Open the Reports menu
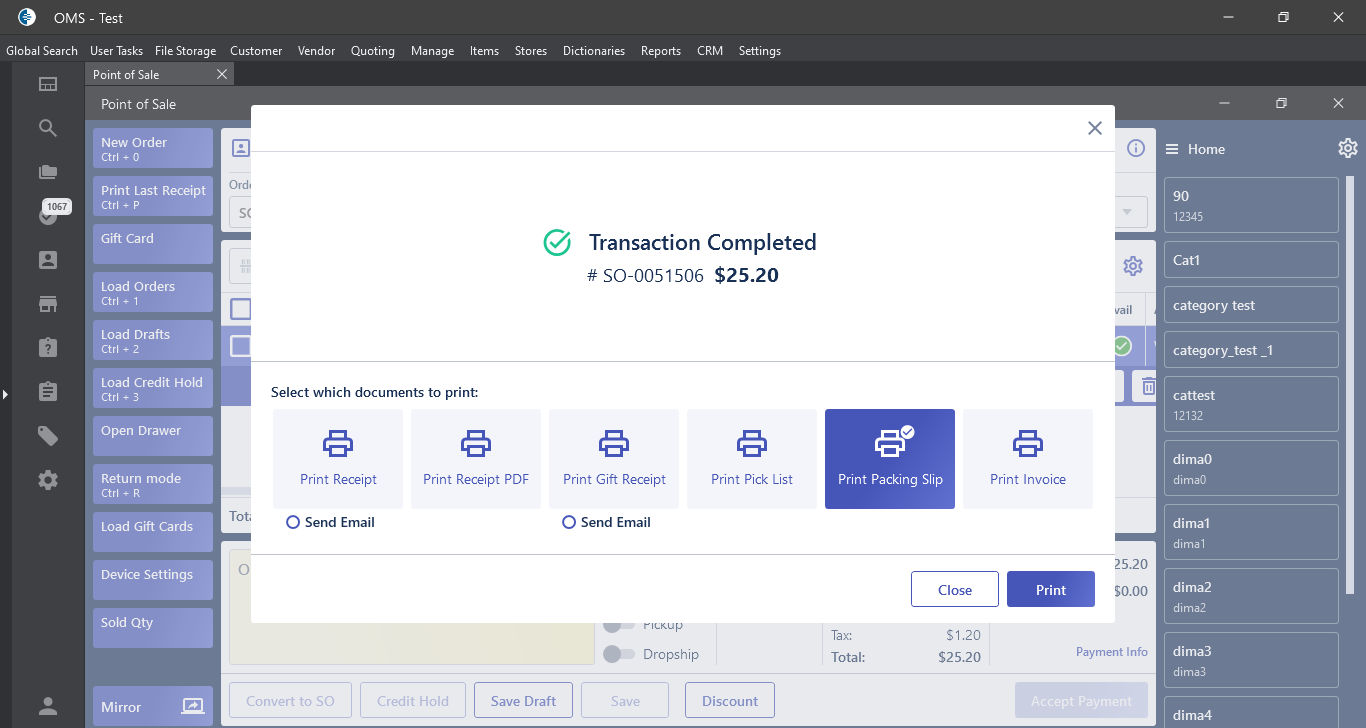The width and height of the screenshot is (1366, 728). 661,51
